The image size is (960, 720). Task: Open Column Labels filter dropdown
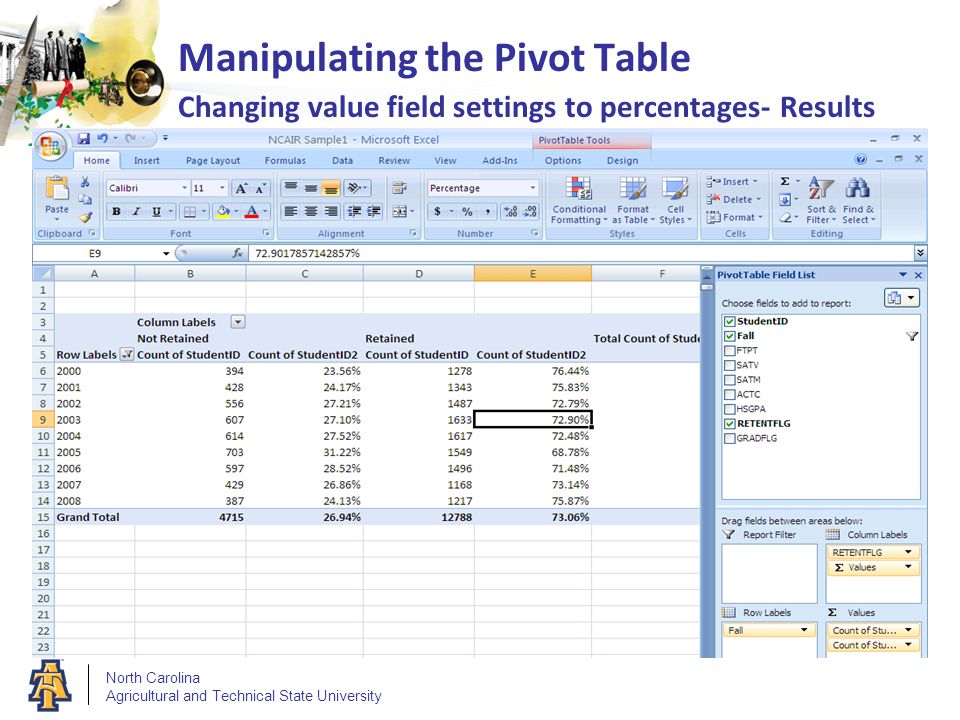238,322
